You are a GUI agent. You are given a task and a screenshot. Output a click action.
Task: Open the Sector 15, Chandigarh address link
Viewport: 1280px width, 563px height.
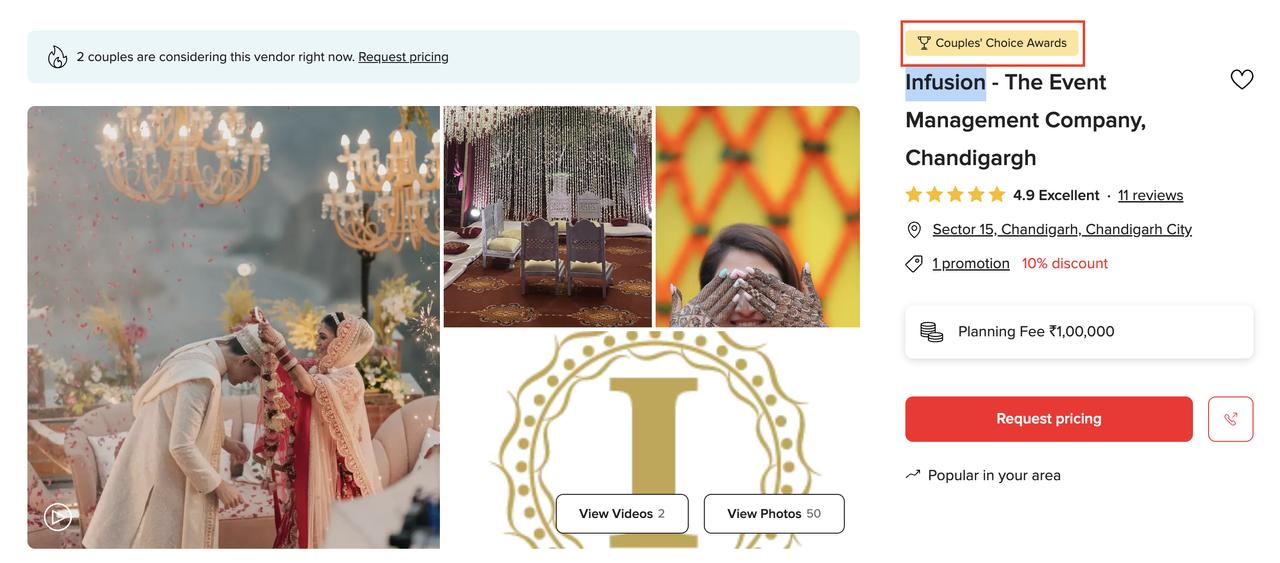pyautogui.click(x=1062, y=229)
